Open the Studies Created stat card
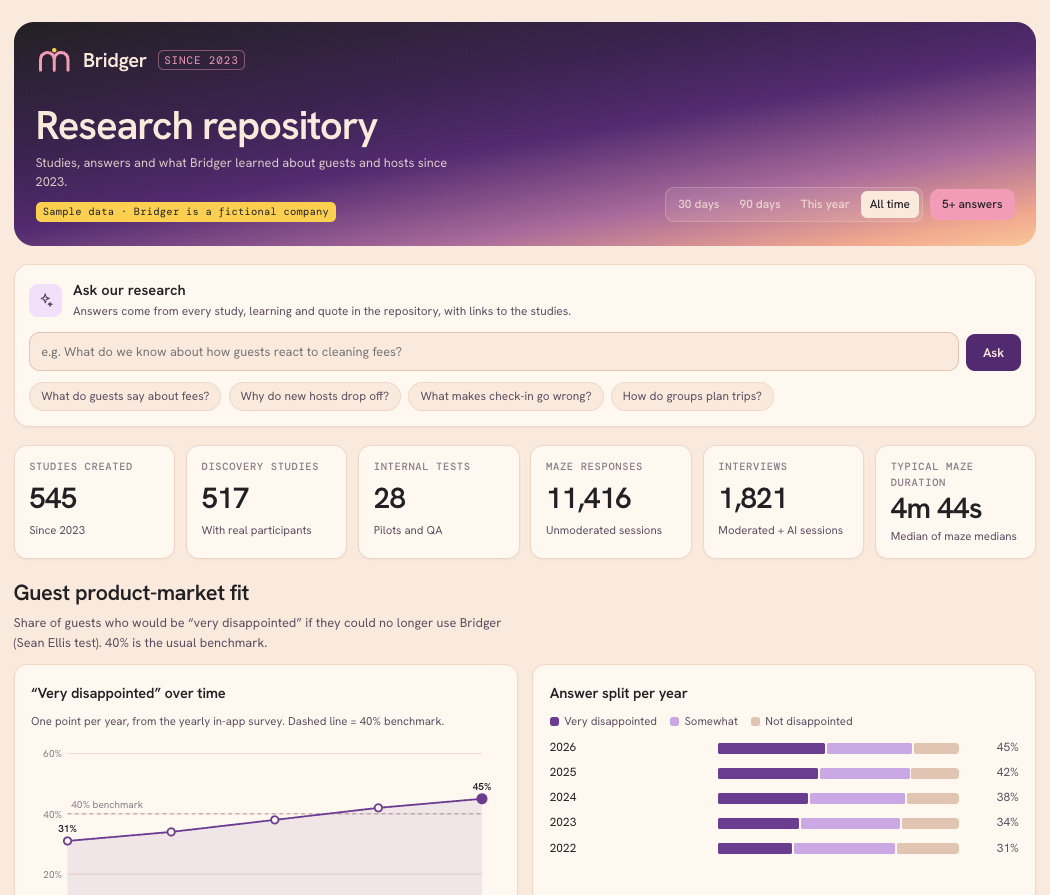Viewport: 1050px width, 895px height. [x=94, y=502]
